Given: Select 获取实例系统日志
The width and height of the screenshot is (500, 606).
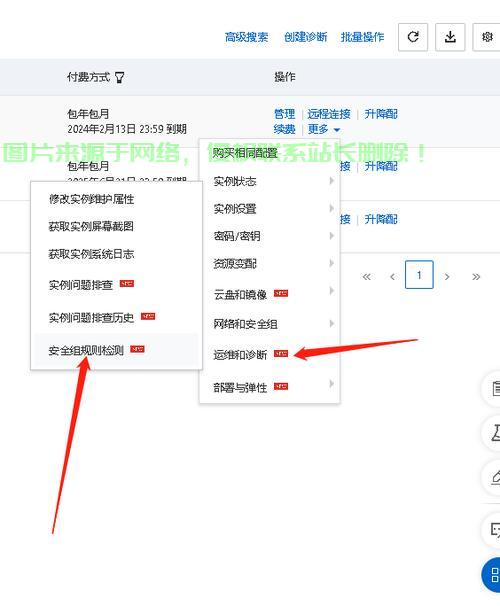Looking at the screenshot, I should tap(116, 254).
